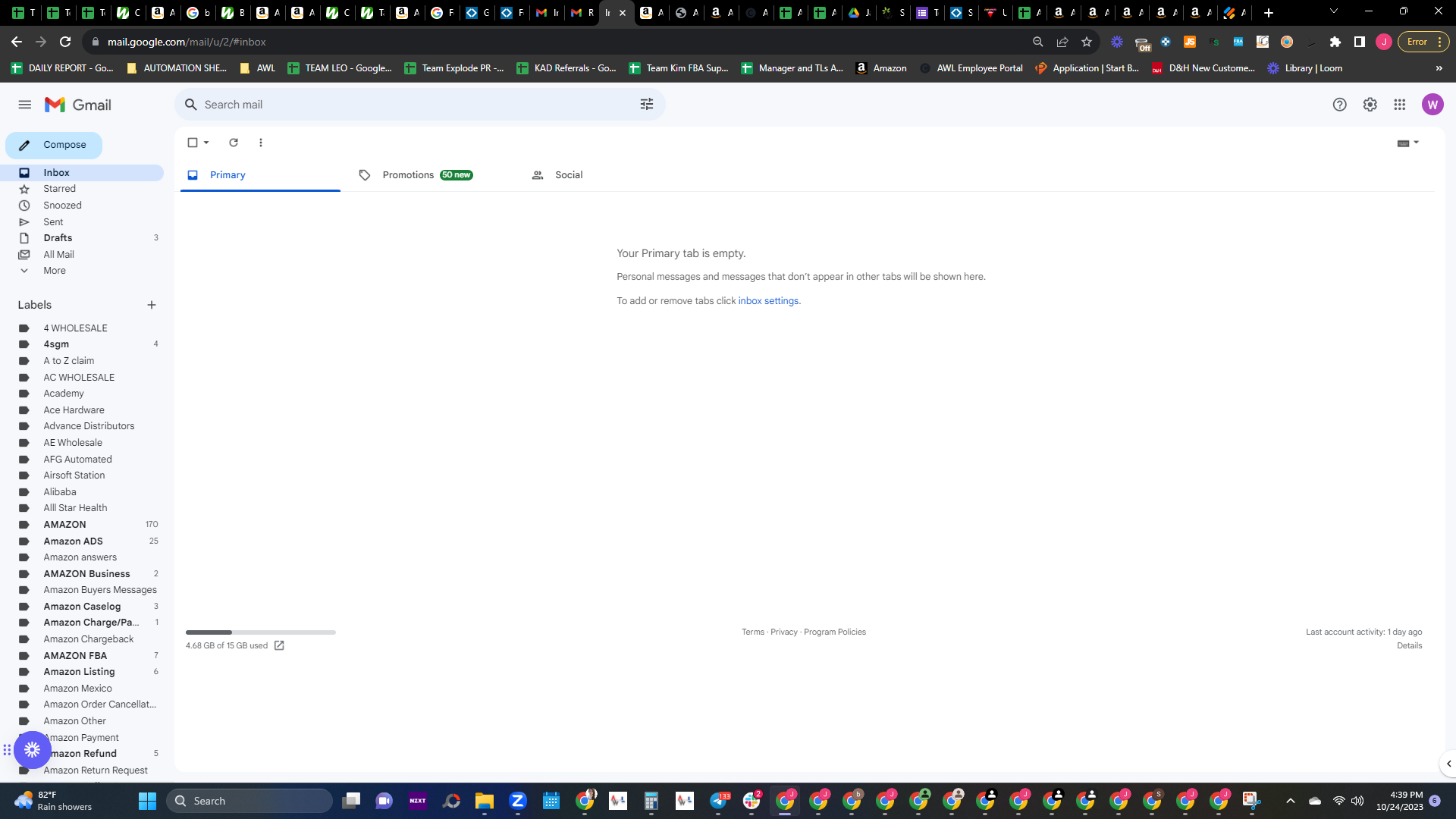This screenshot has width=1456, height=819.
Task: Open the input tools dropdown
Action: (x=1407, y=143)
